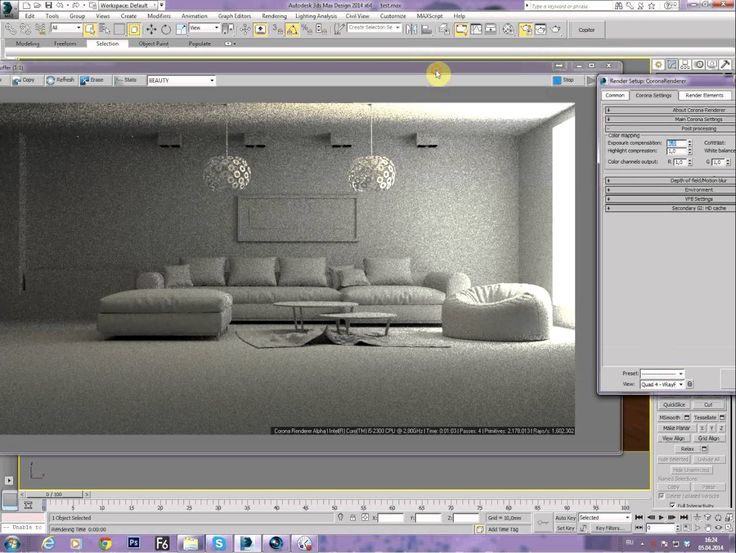The height and width of the screenshot is (553, 736).
Task: Click the Mirror tool icon
Action: pos(411,30)
